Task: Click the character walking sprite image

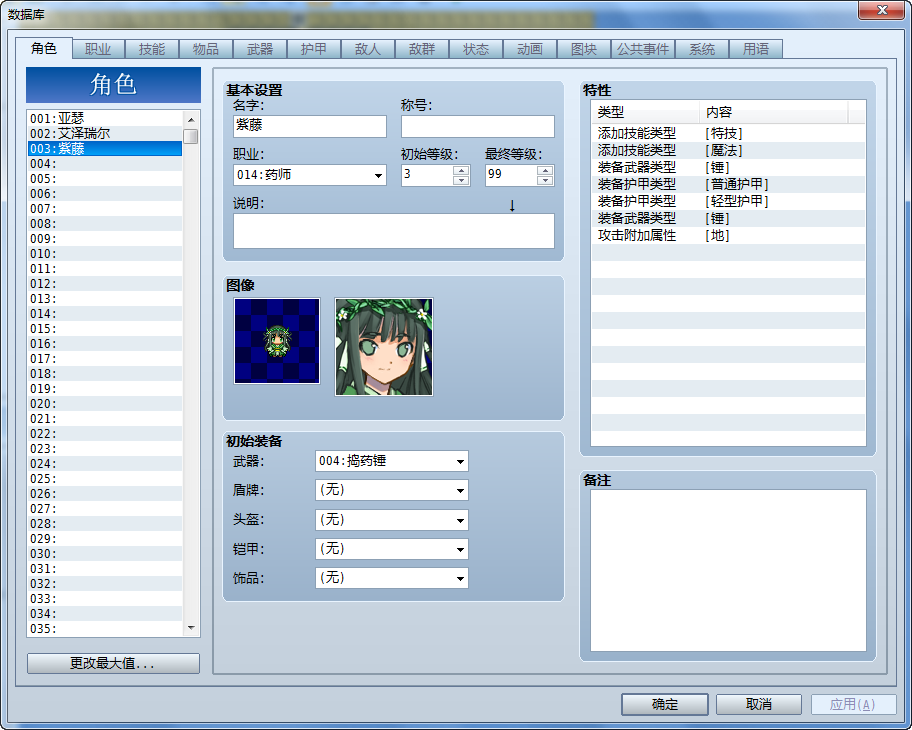Action: pyautogui.click(x=277, y=341)
